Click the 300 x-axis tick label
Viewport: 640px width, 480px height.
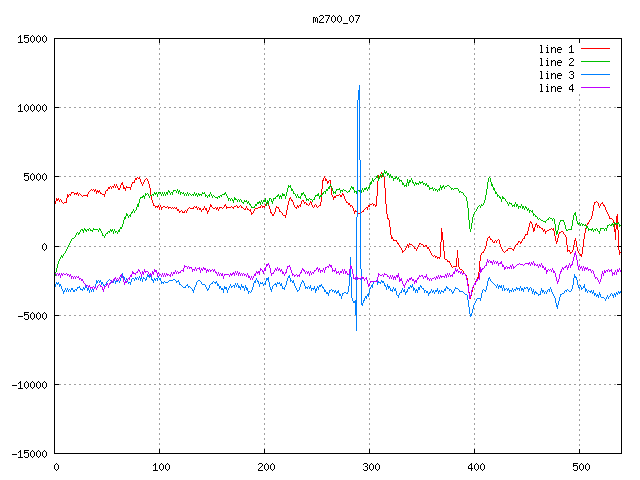click(370, 467)
